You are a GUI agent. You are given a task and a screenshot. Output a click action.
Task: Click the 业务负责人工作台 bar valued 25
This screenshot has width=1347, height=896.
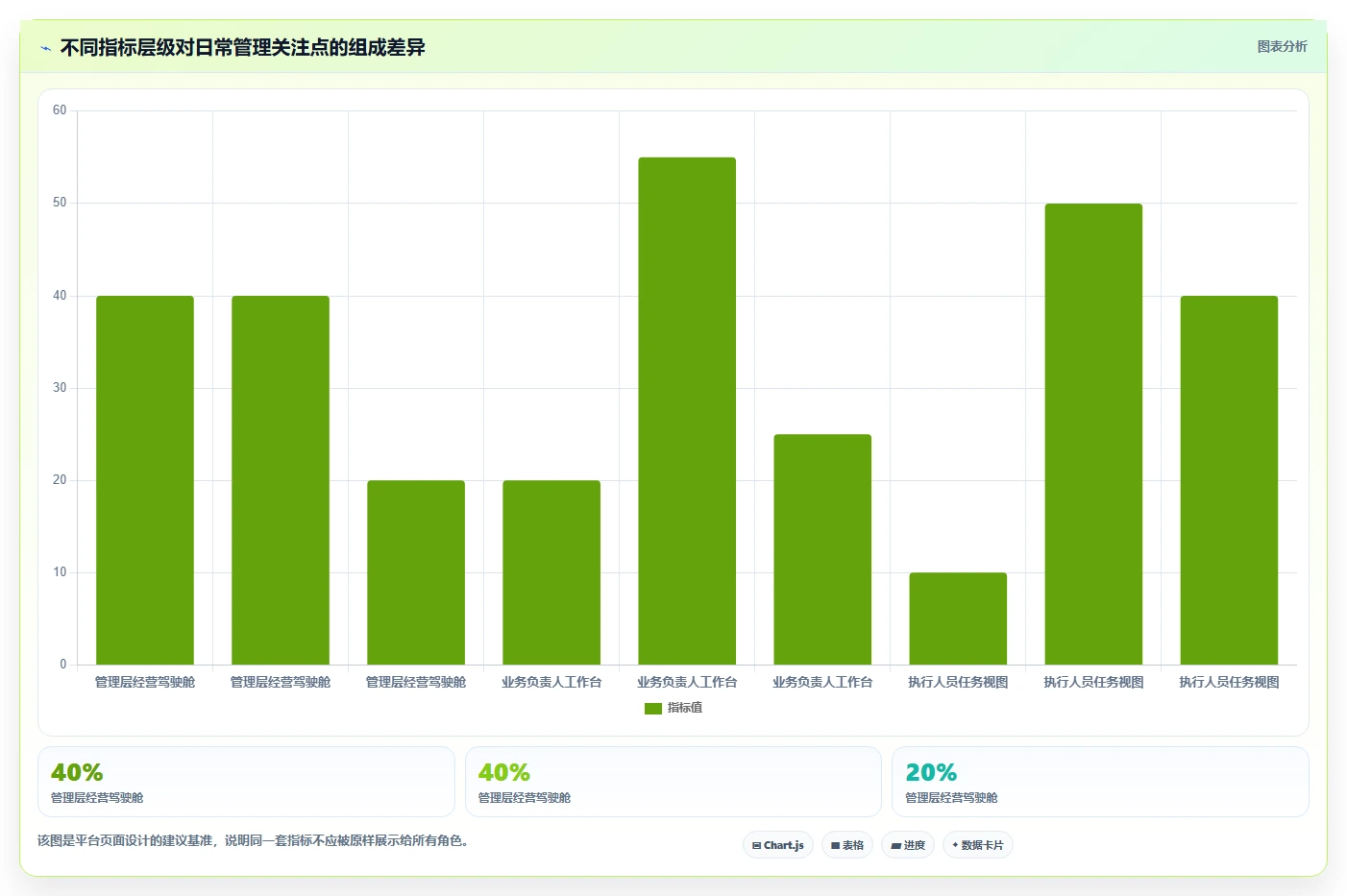pyautogui.click(x=822, y=549)
